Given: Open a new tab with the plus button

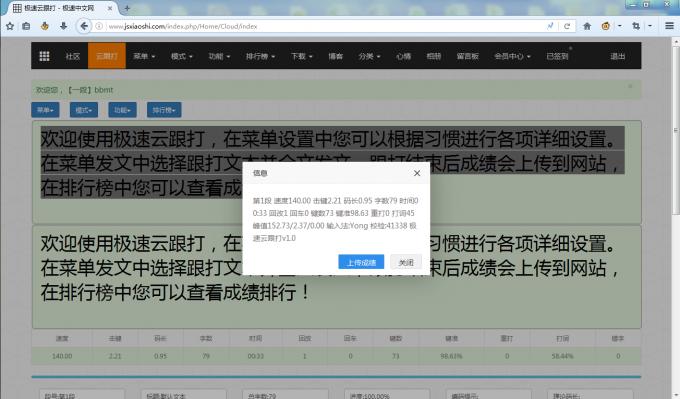Looking at the screenshot, I should tap(127, 8).
